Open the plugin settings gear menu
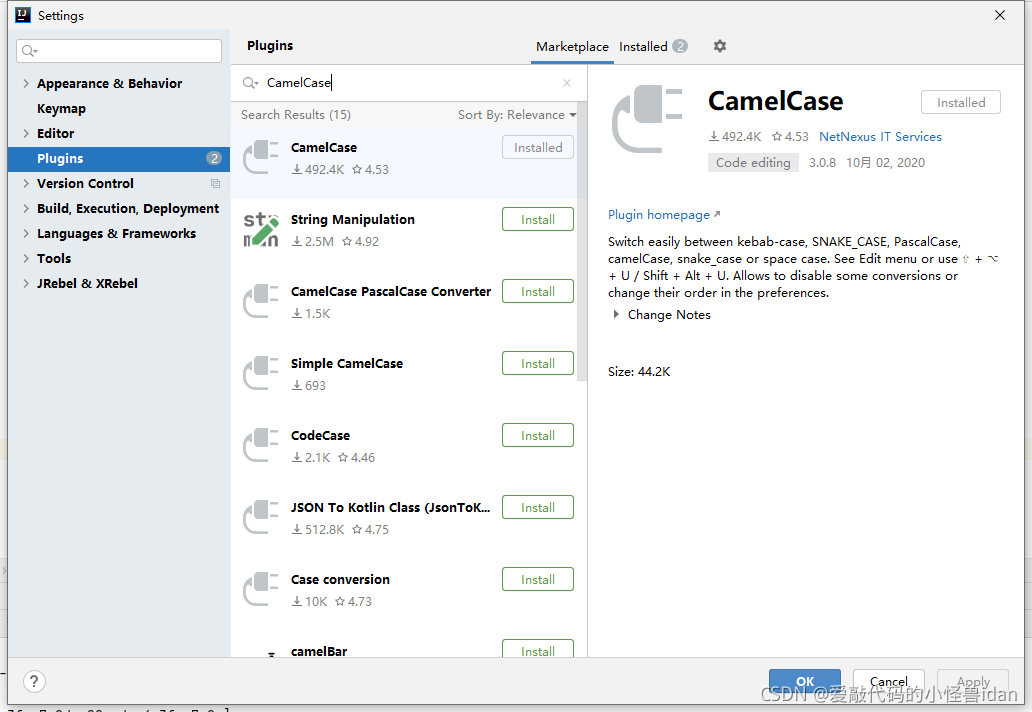 click(720, 46)
